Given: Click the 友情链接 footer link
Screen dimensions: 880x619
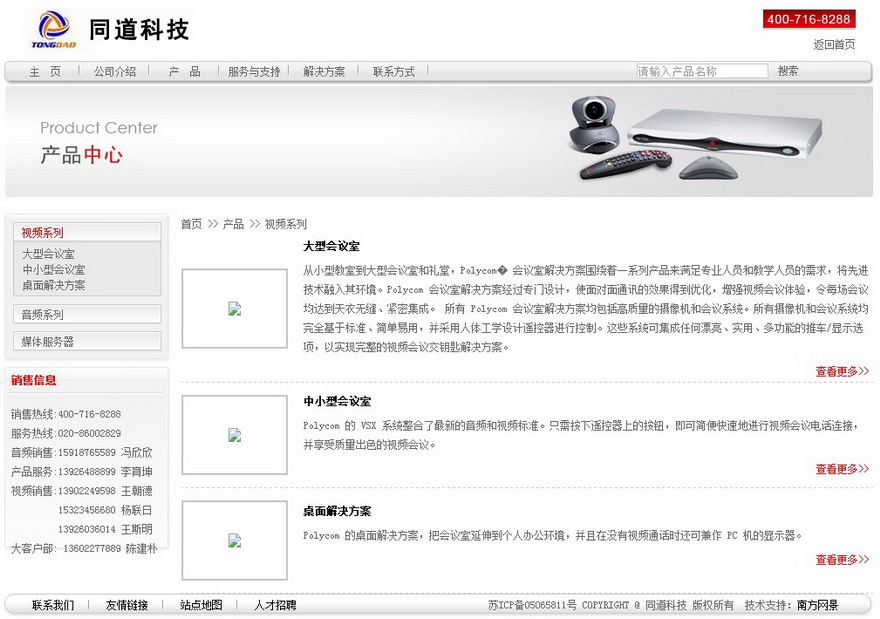Looking at the screenshot, I should click(x=127, y=606).
